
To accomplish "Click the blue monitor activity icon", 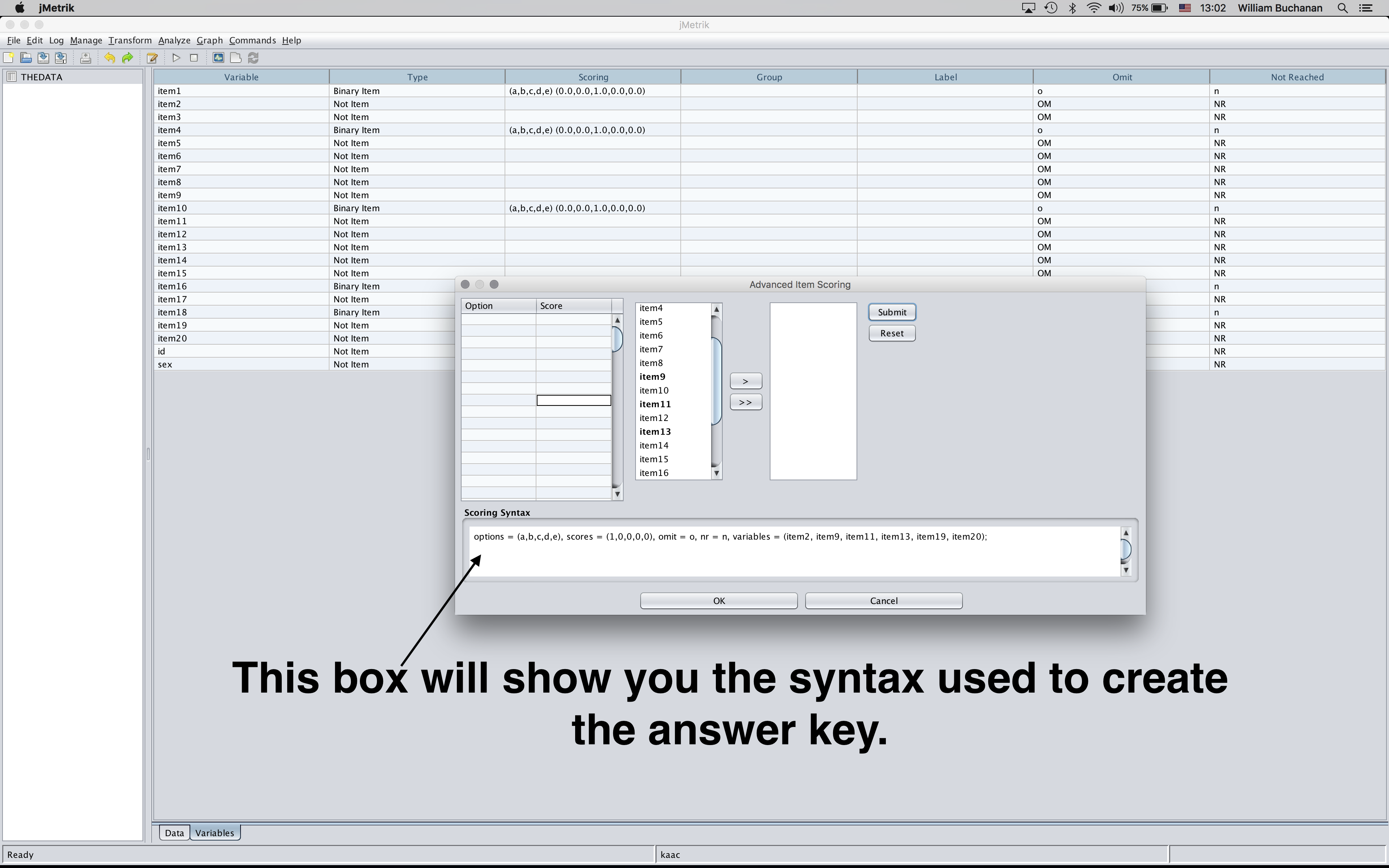I will tap(218, 58).
